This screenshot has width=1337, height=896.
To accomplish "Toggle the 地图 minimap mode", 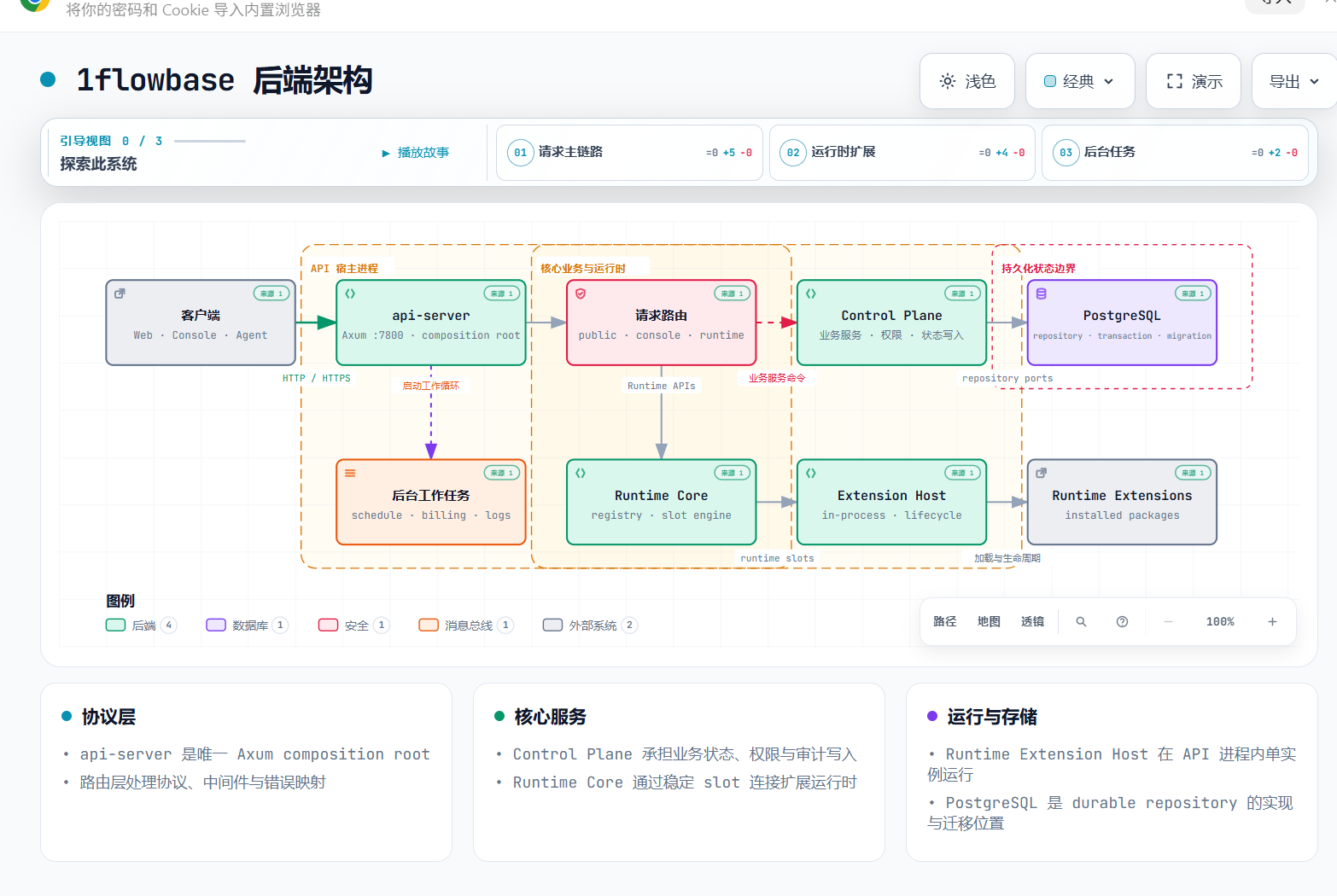I will (x=989, y=622).
